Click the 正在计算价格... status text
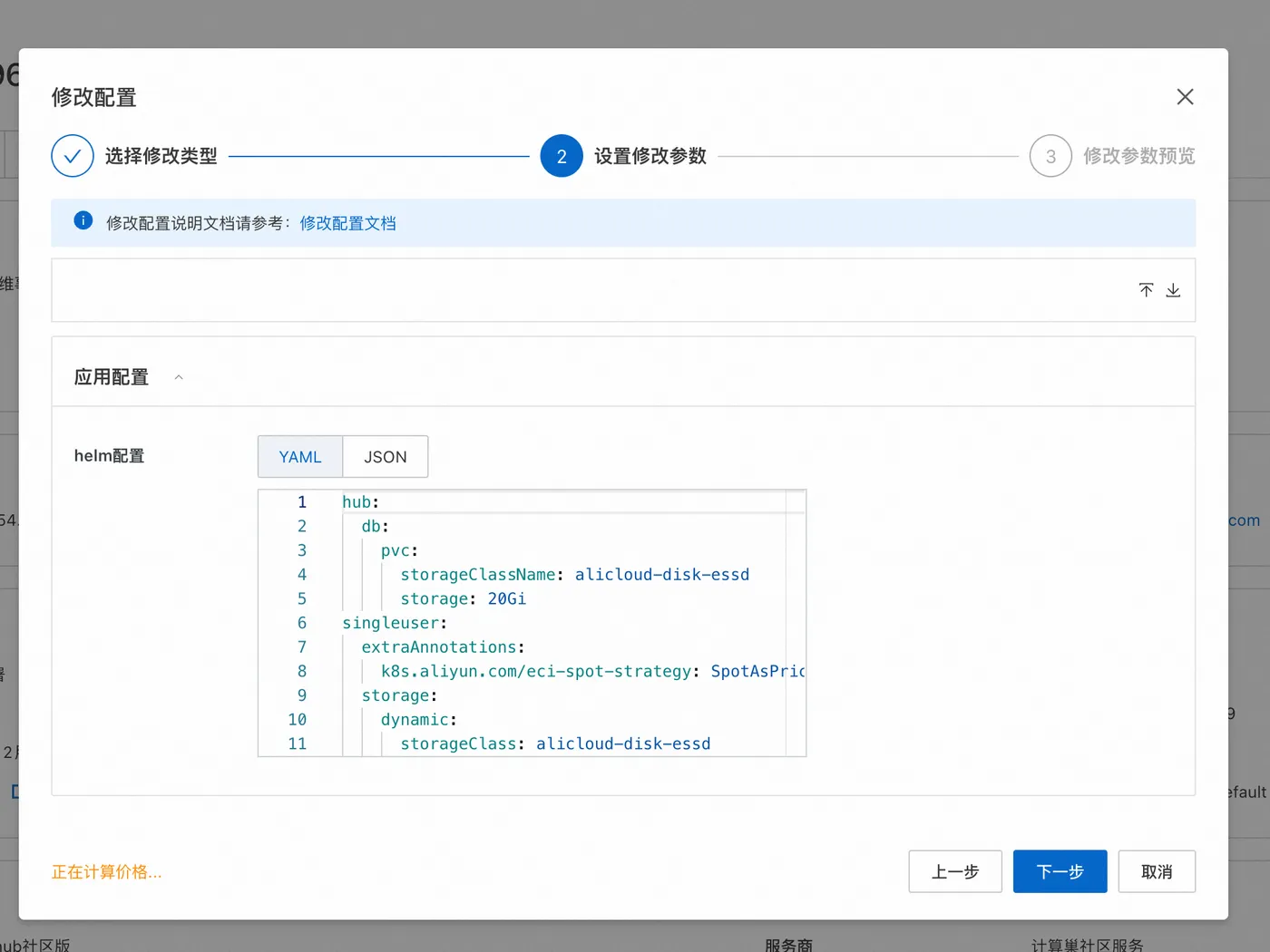1270x952 pixels. tap(107, 872)
